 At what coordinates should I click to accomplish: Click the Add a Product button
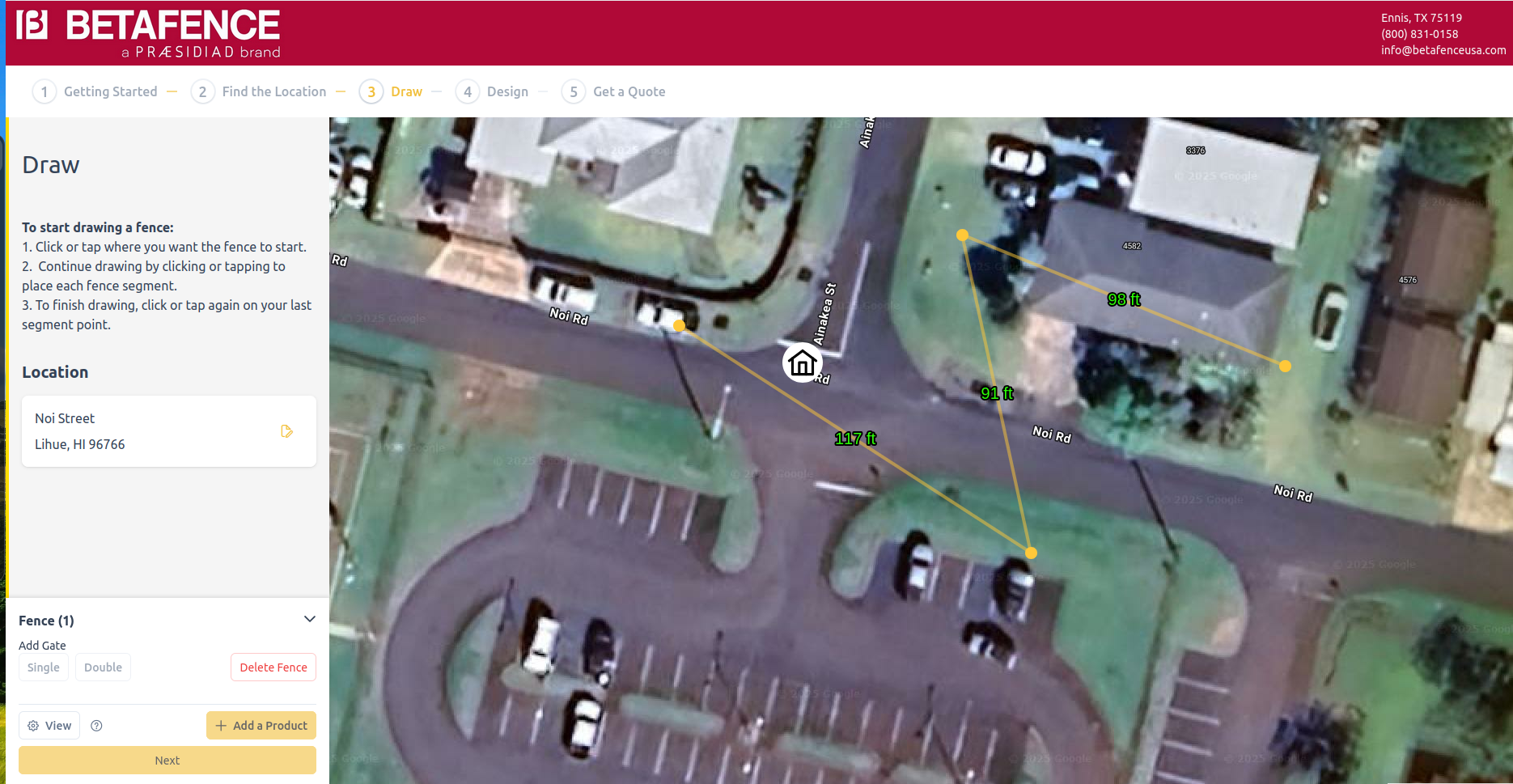point(261,726)
